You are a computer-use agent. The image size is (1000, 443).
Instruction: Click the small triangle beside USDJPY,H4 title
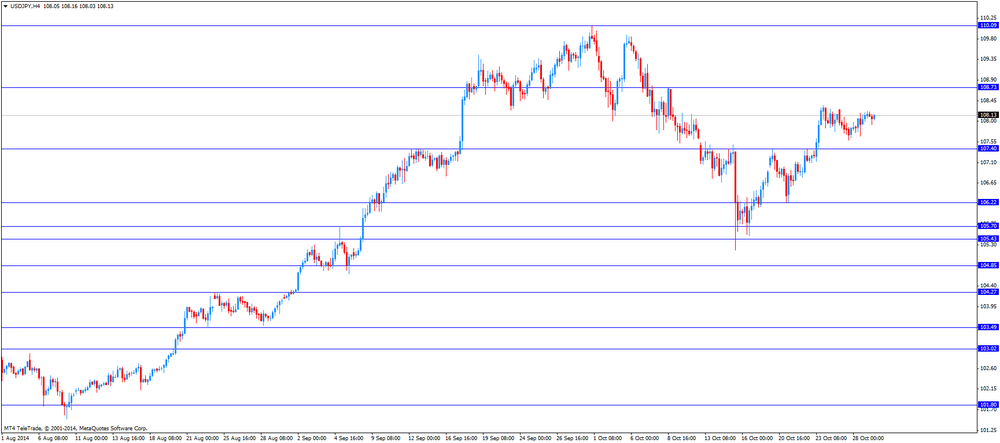(5, 6)
